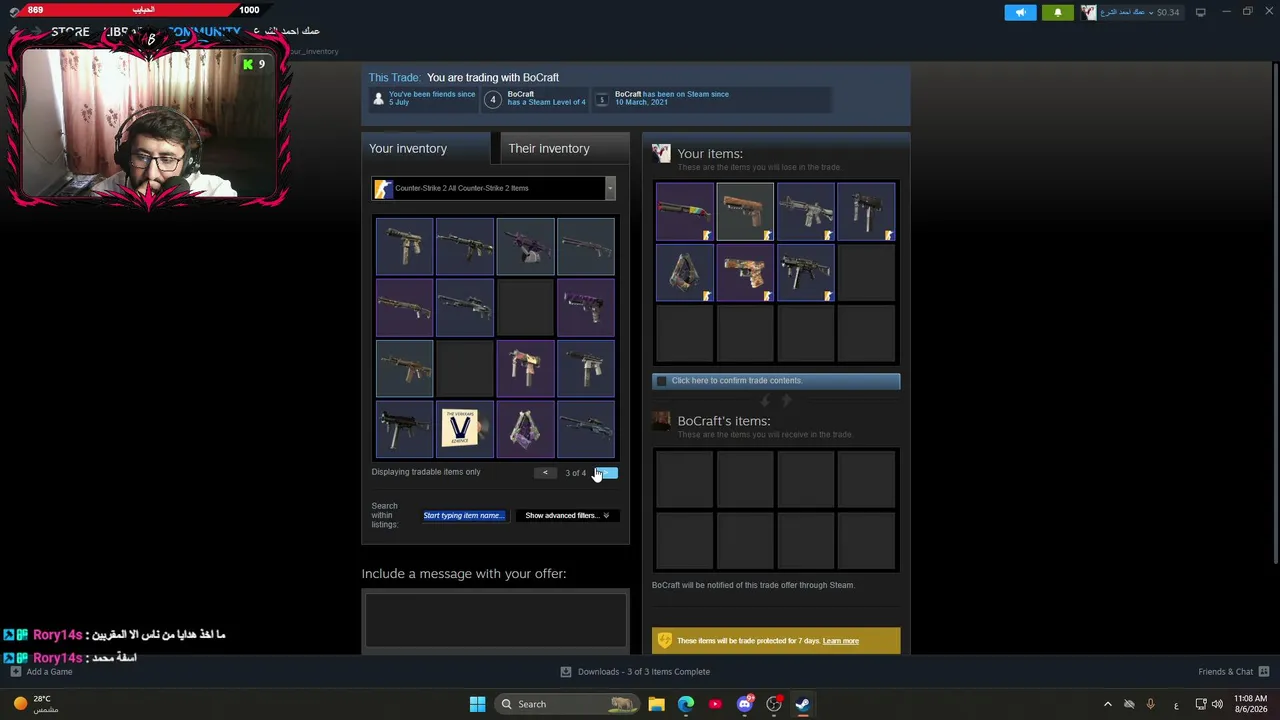Click the Steam icon on the taskbar
Image resolution: width=1280 pixels, height=720 pixels.
(x=802, y=704)
